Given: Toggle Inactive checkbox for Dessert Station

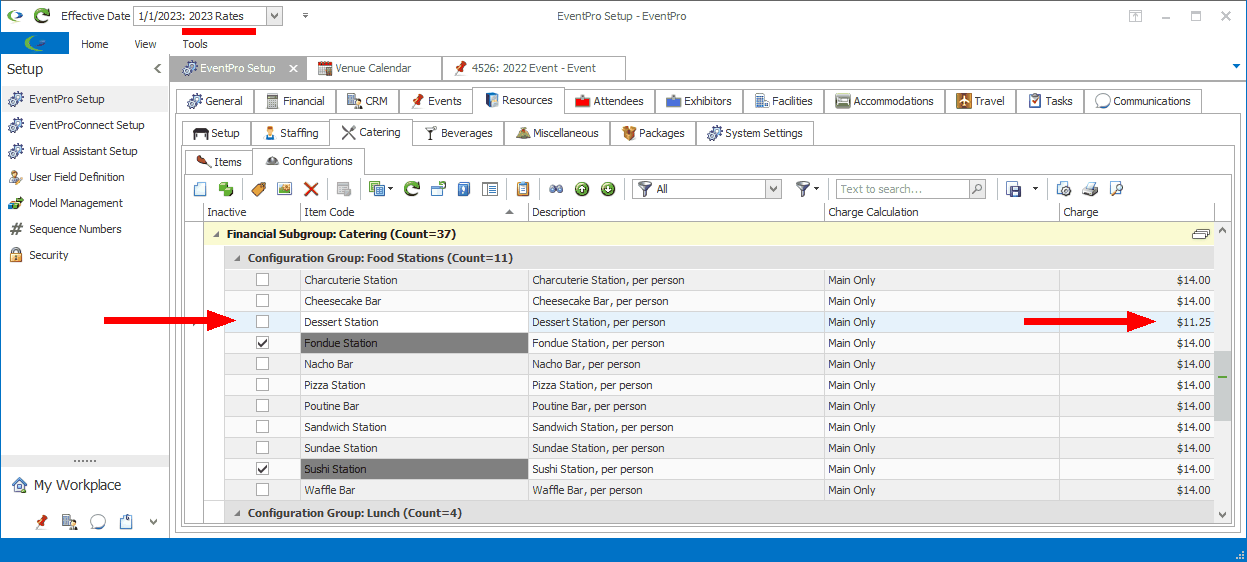Looking at the screenshot, I should tap(262, 322).
